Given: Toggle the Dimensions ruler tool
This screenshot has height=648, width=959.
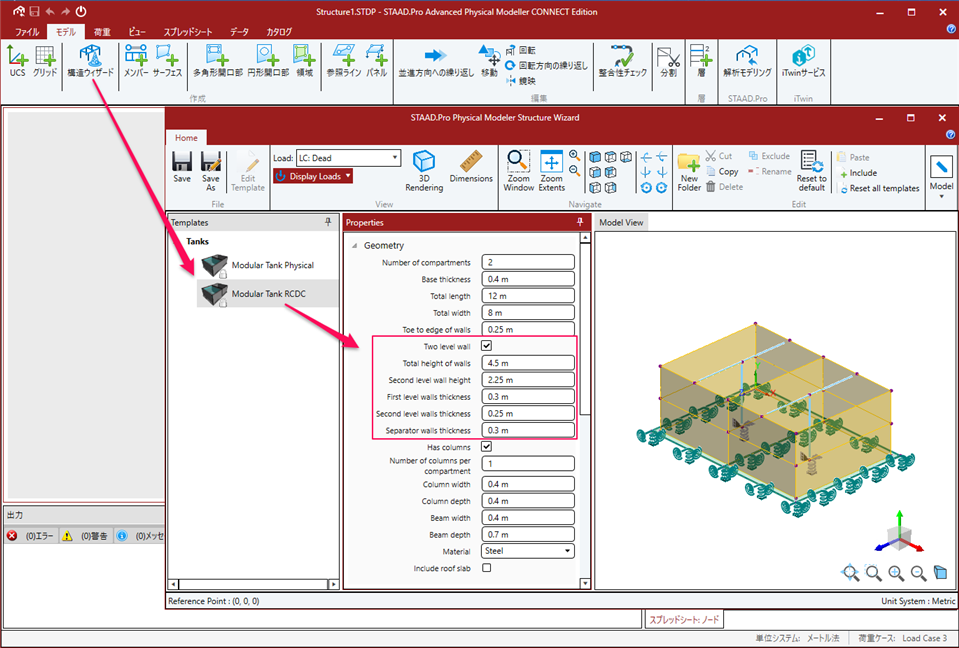Looking at the screenshot, I should click(x=471, y=167).
